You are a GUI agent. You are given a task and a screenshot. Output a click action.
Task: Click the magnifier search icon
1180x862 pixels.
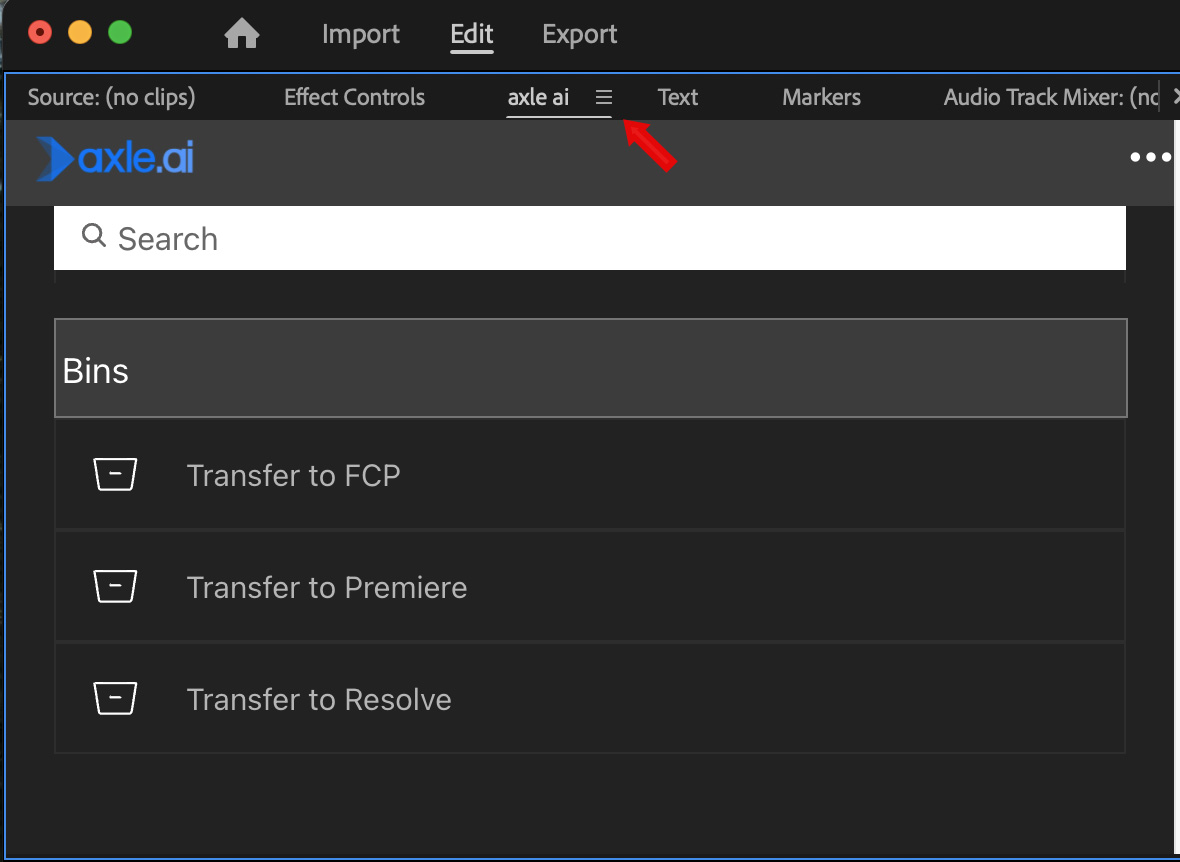94,236
